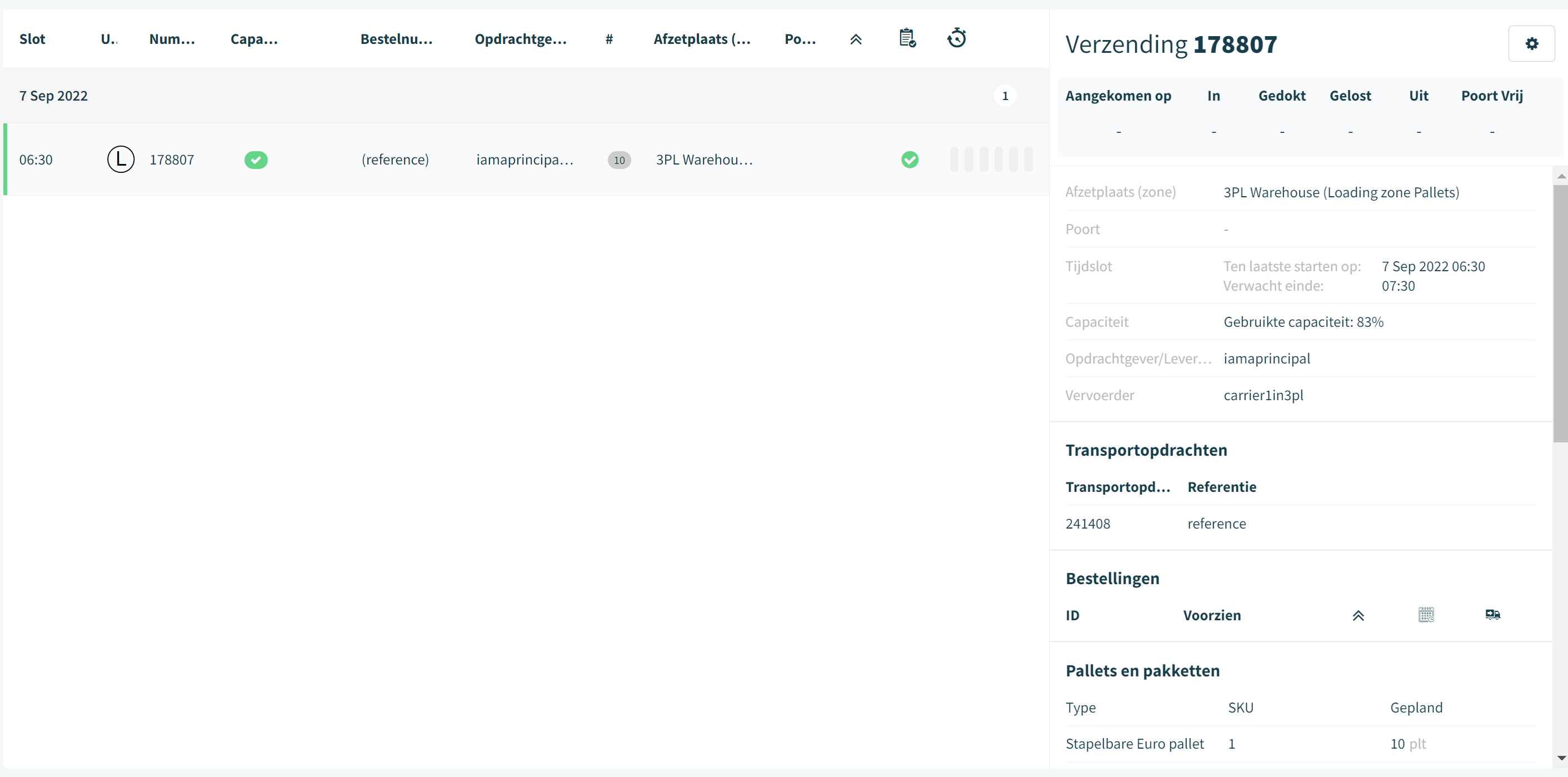This screenshot has width=1568, height=777.
Task: Click the group count badge showing 1
Action: click(1005, 96)
